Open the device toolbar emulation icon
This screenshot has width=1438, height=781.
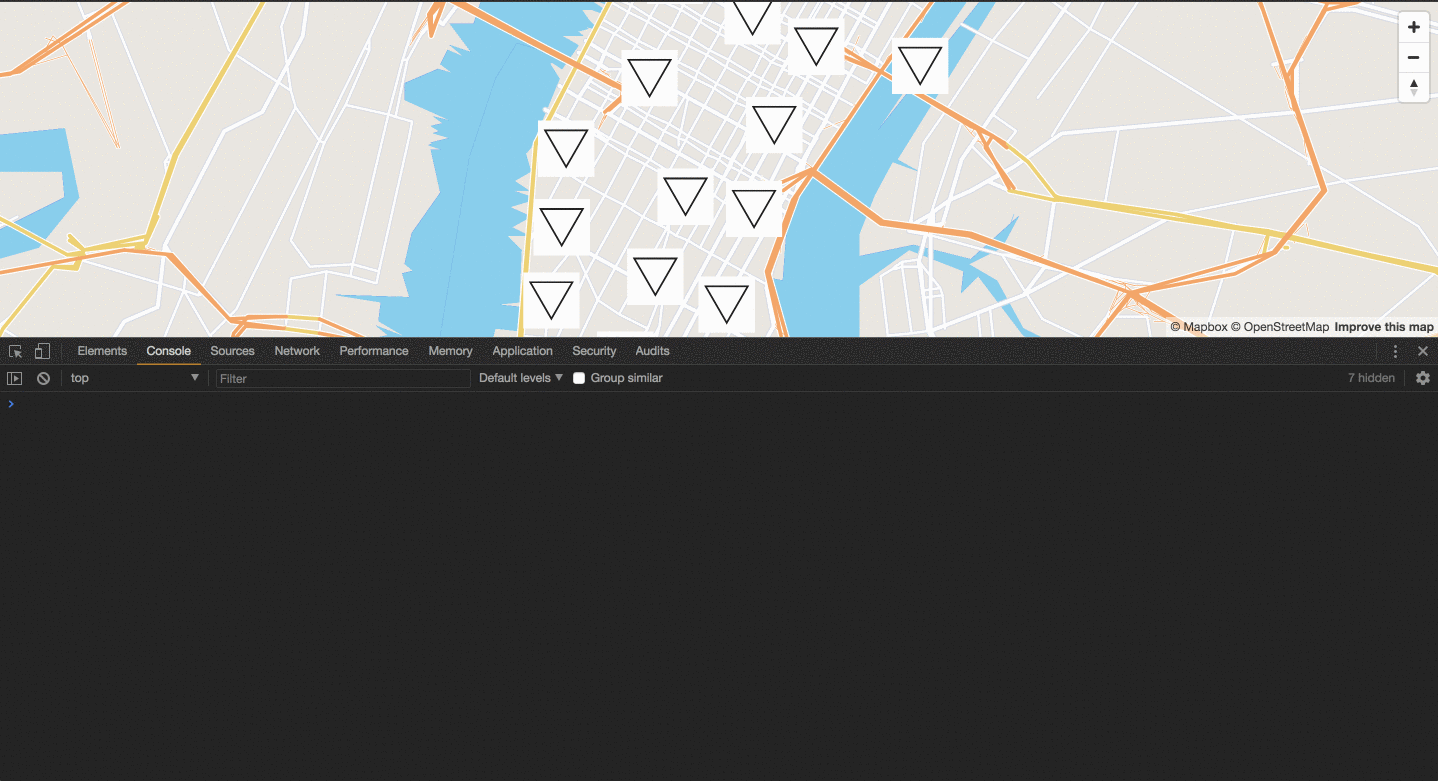41,351
